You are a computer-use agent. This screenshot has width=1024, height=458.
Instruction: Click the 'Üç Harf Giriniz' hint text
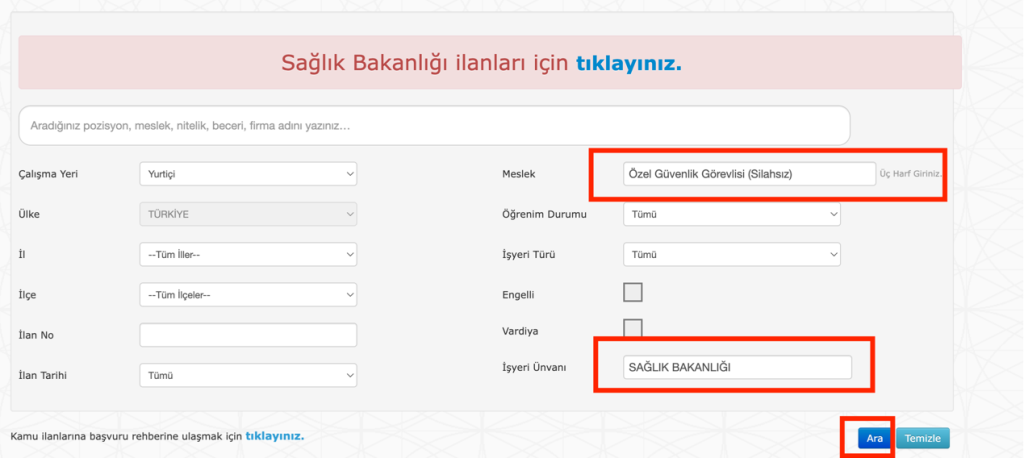click(910, 175)
